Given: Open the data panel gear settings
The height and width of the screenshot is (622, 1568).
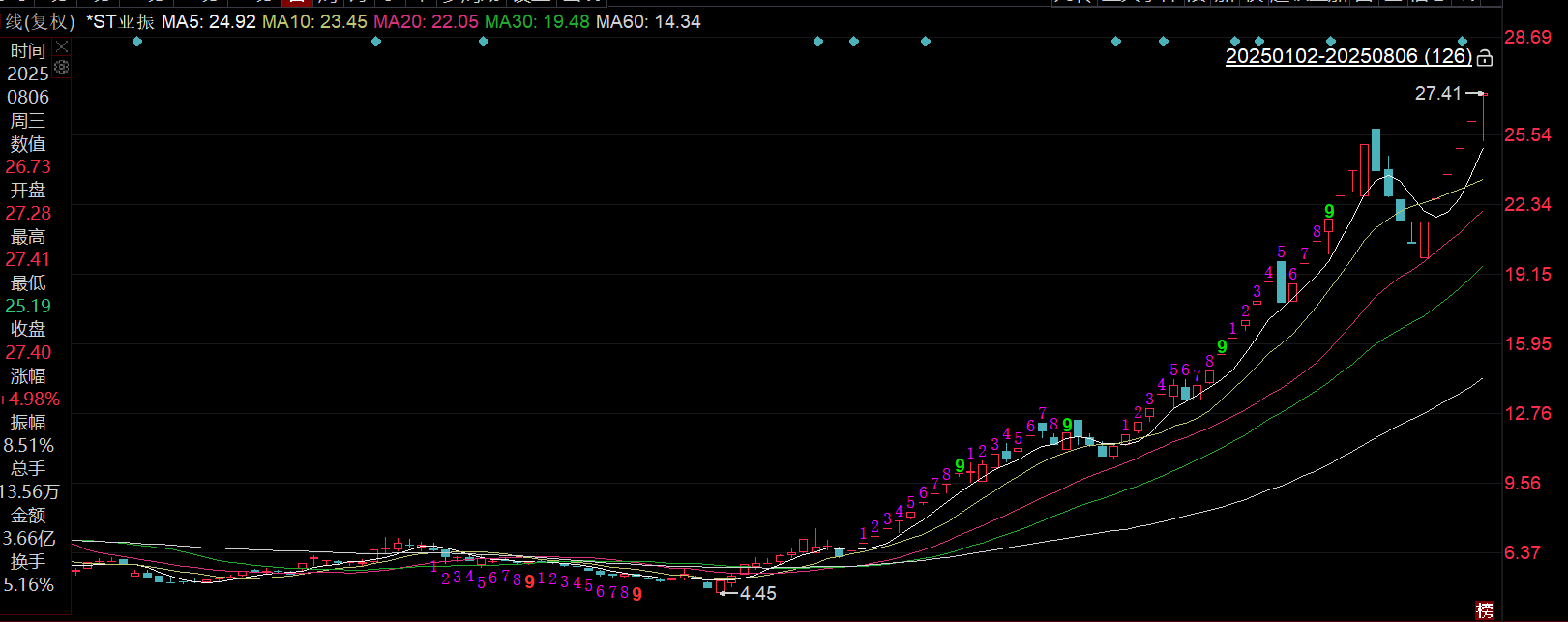Looking at the screenshot, I should coord(62,67).
